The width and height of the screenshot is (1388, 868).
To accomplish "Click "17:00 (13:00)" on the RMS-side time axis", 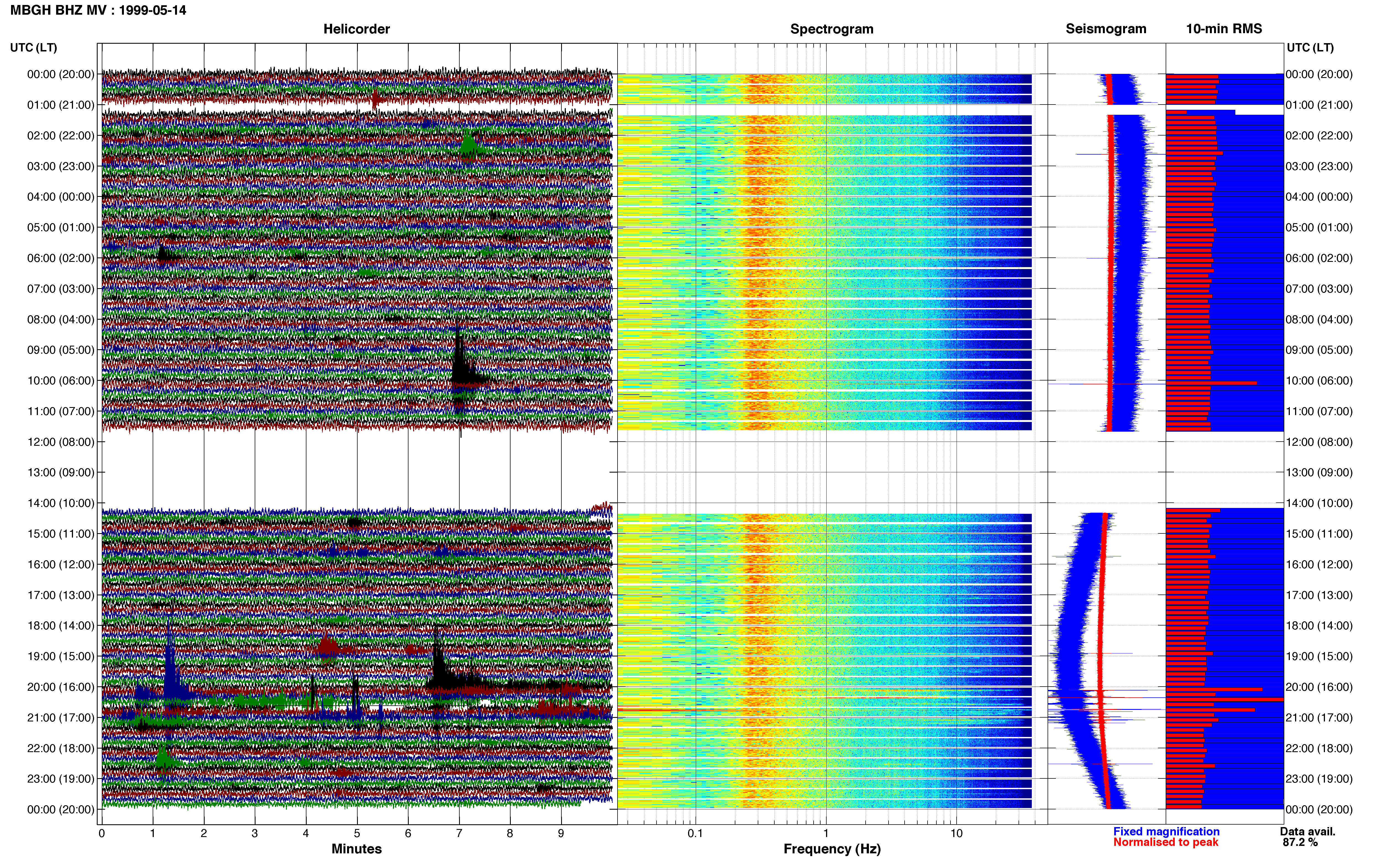I will tap(1319, 595).
